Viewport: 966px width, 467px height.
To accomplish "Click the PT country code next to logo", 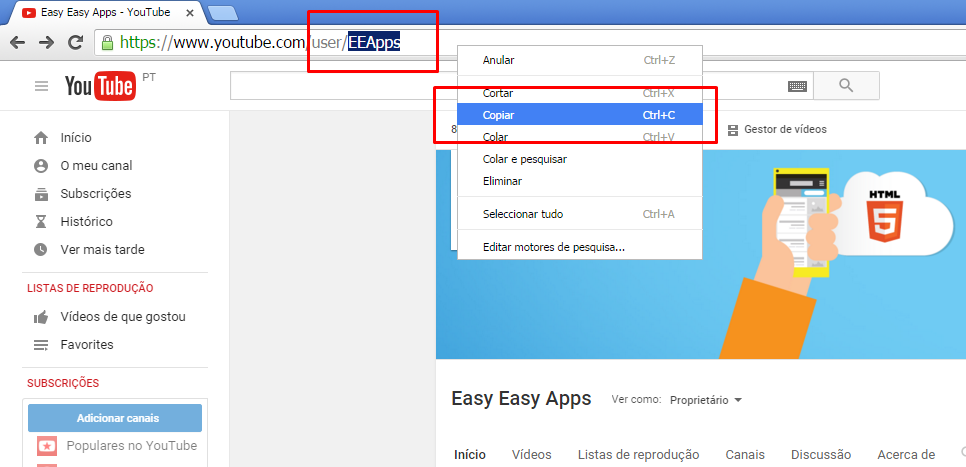I will coord(148,78).
